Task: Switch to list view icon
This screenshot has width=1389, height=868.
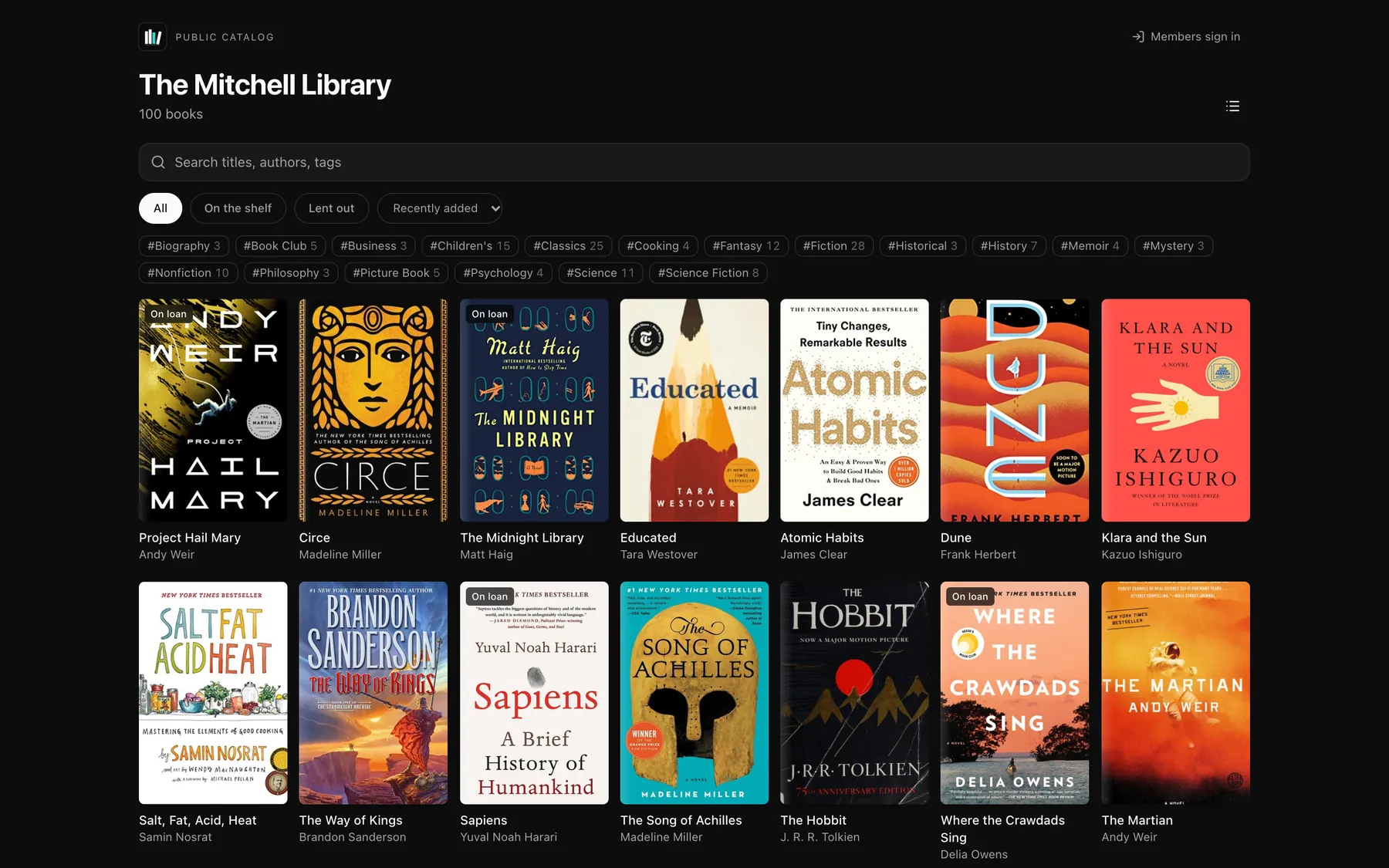Action: tap(1232, 106)
